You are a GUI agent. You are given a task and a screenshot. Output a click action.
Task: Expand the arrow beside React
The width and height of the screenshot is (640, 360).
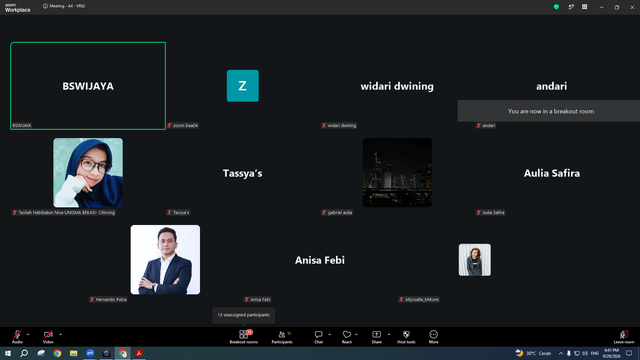356,334
